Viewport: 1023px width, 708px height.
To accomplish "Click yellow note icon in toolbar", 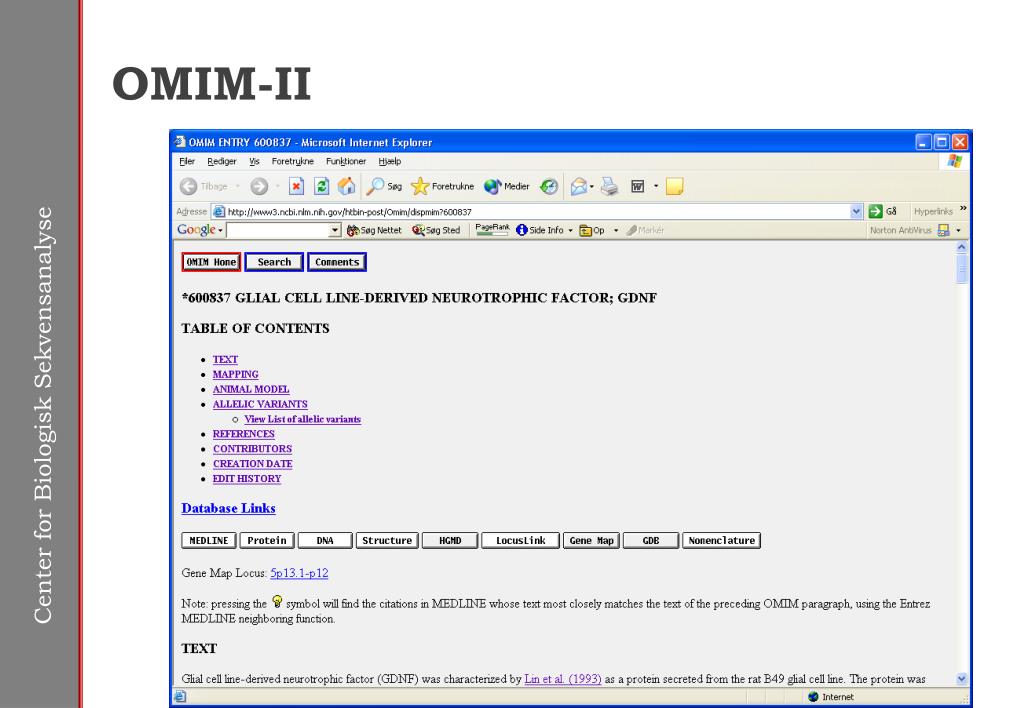I will pyautogui.click(x=675, y=187).
